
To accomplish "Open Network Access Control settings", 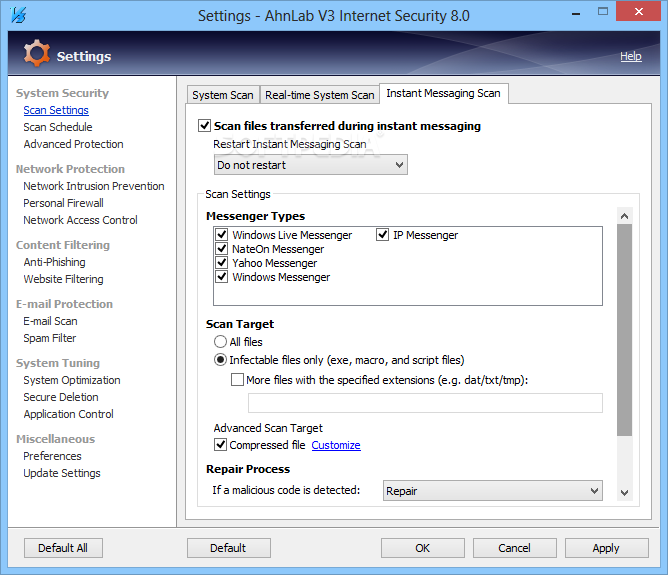I will [80, 220].
